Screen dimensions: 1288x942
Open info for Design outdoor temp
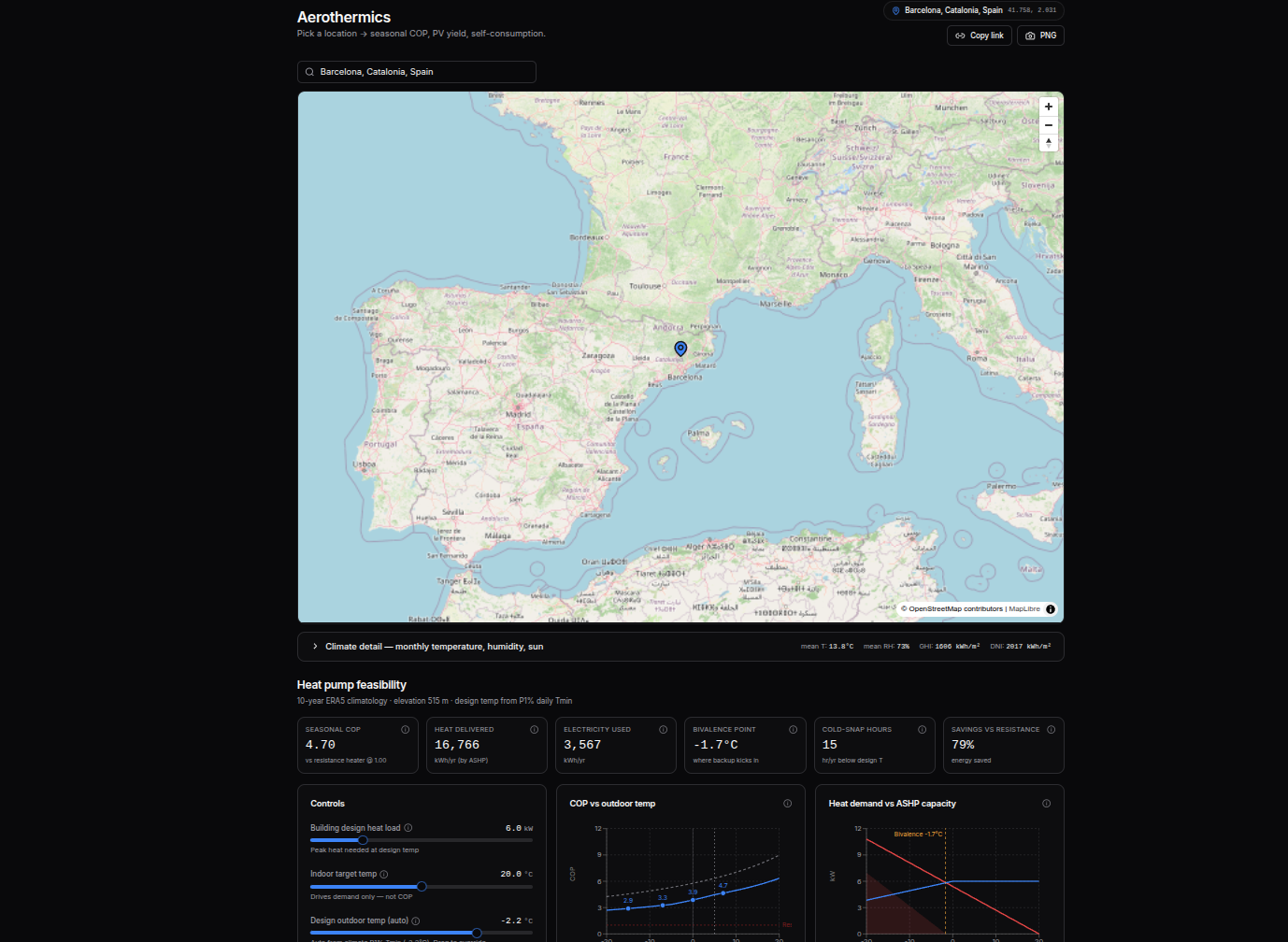click(416, 921)
